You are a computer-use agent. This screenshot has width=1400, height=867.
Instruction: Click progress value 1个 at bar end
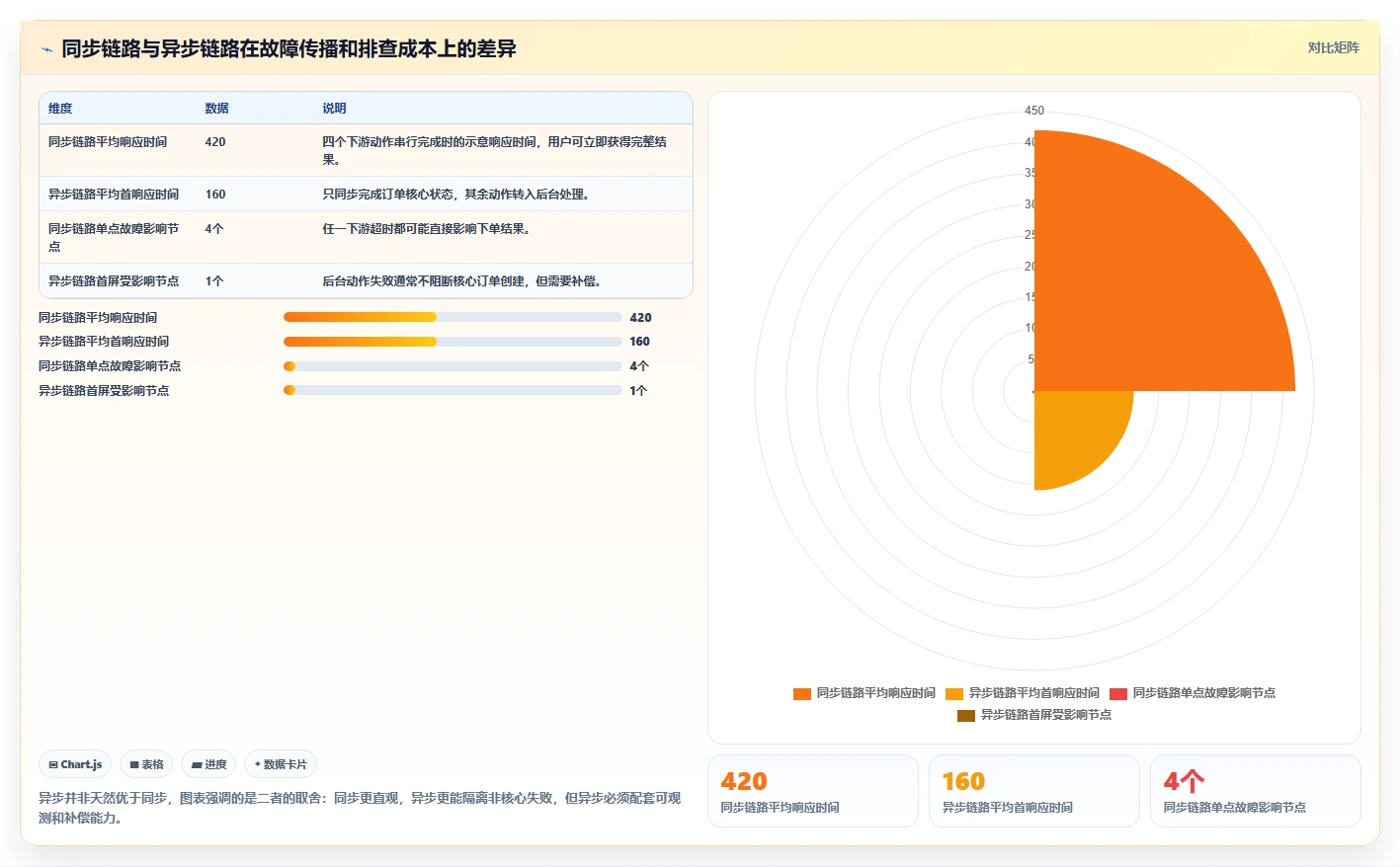click(638, 391)
